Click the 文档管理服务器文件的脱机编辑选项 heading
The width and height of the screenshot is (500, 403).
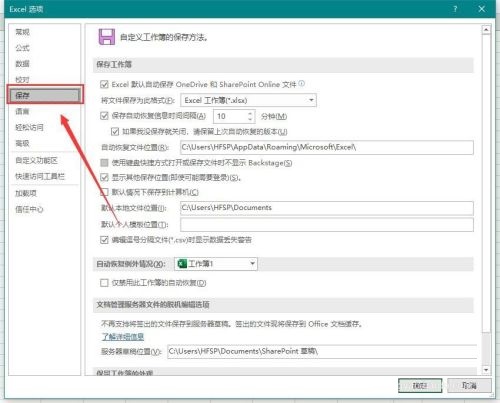[153, 305]
